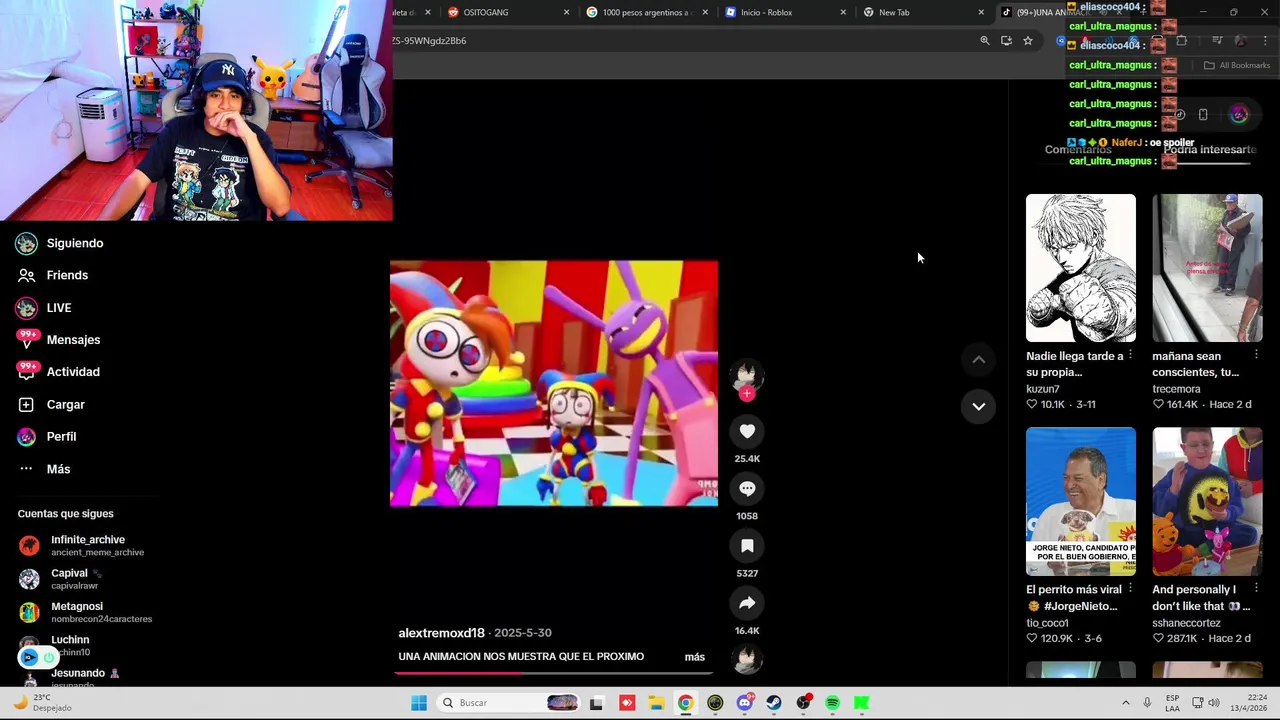
Task: Bookmark this page with the star icon
Action: tap(1028, 41)
